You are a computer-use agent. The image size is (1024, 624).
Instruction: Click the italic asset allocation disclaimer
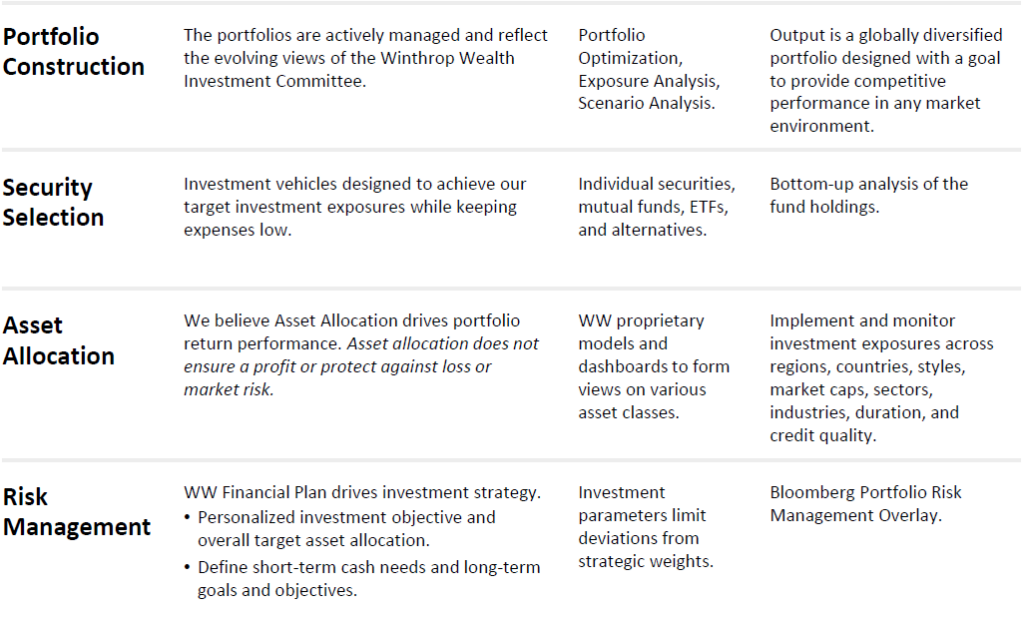click(x=361, y=366)
